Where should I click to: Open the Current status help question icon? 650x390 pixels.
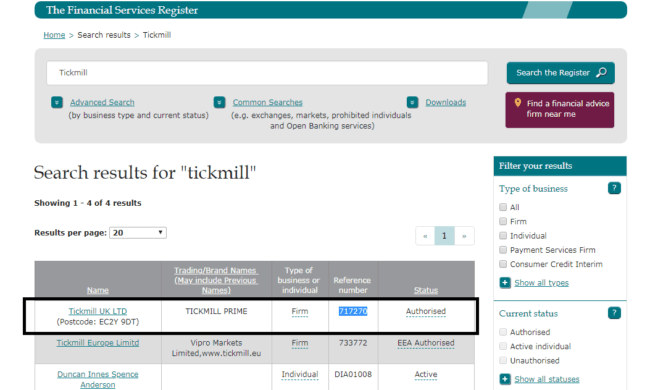[x=614, y=312]
